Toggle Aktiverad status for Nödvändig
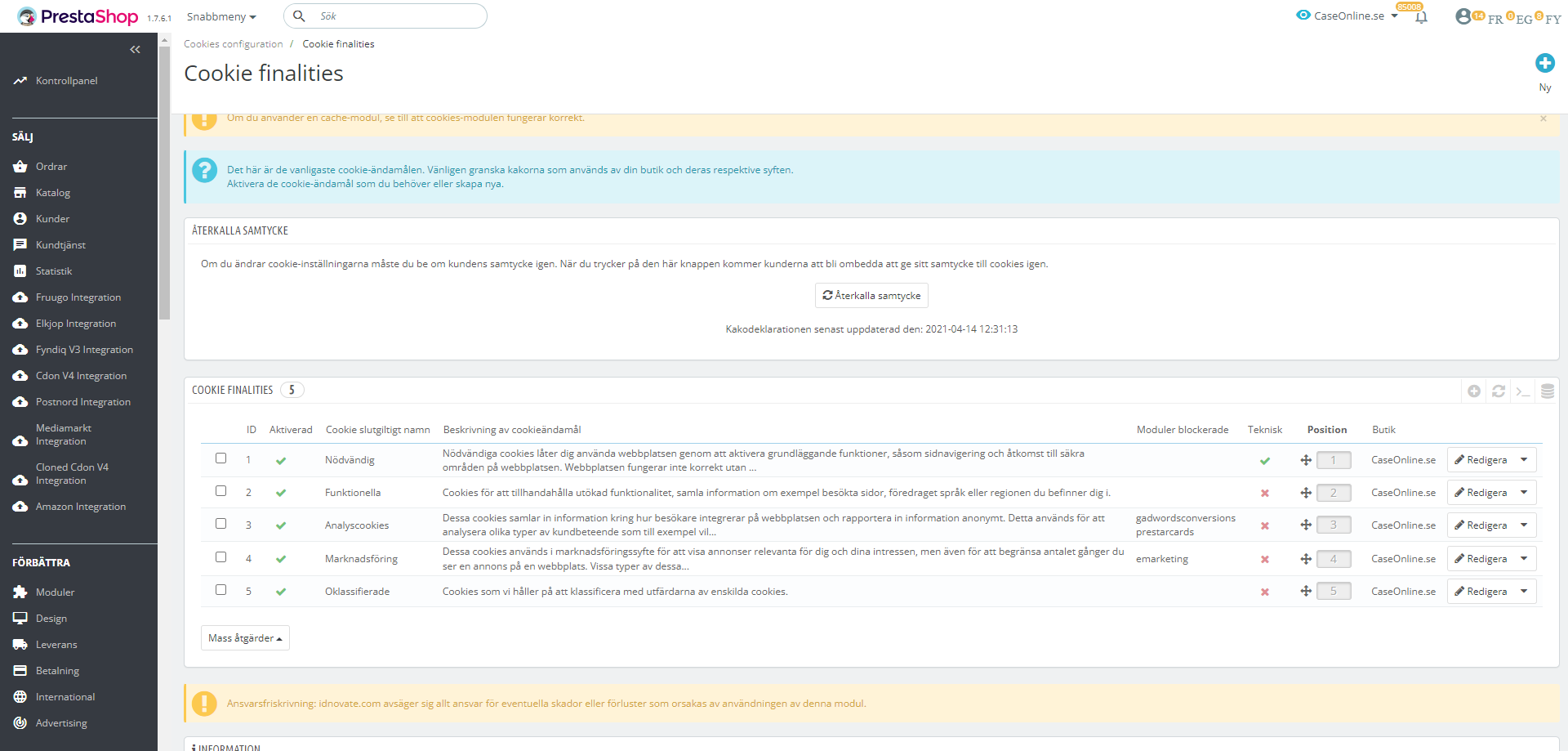The width and height of the screenshot is (1568, 751). (281, 461)
